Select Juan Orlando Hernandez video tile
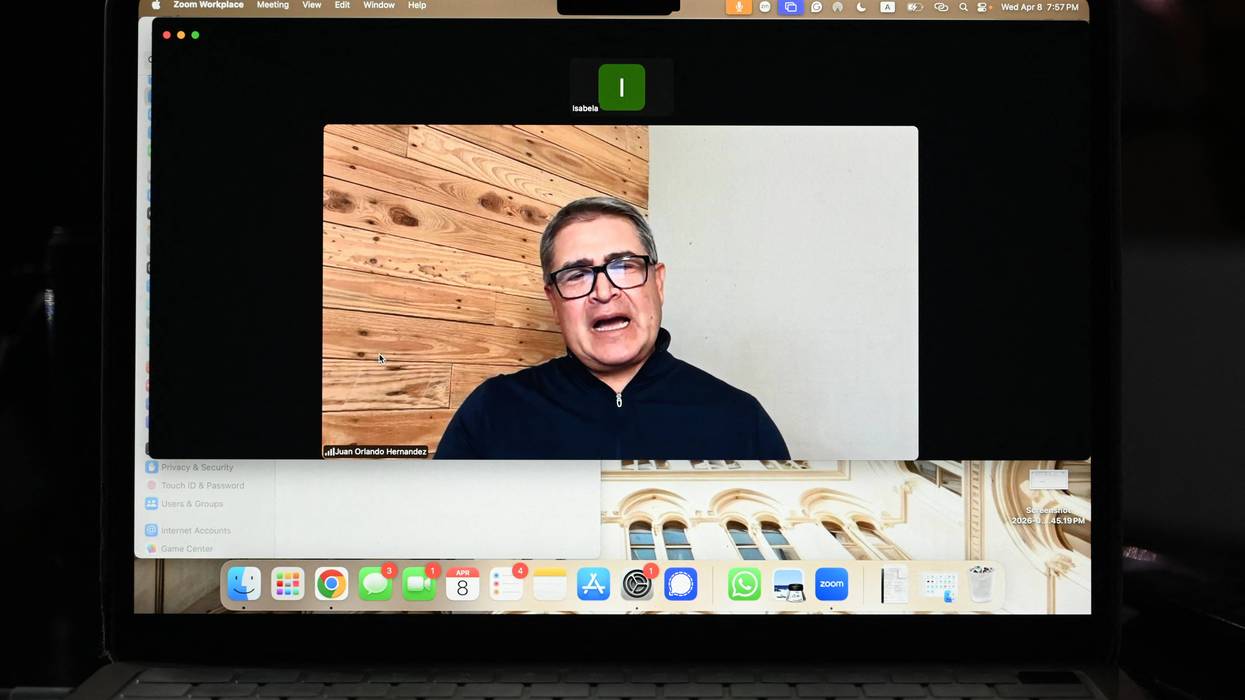The height and width of the screenshot is (700, 1245). tap(620, 292)
